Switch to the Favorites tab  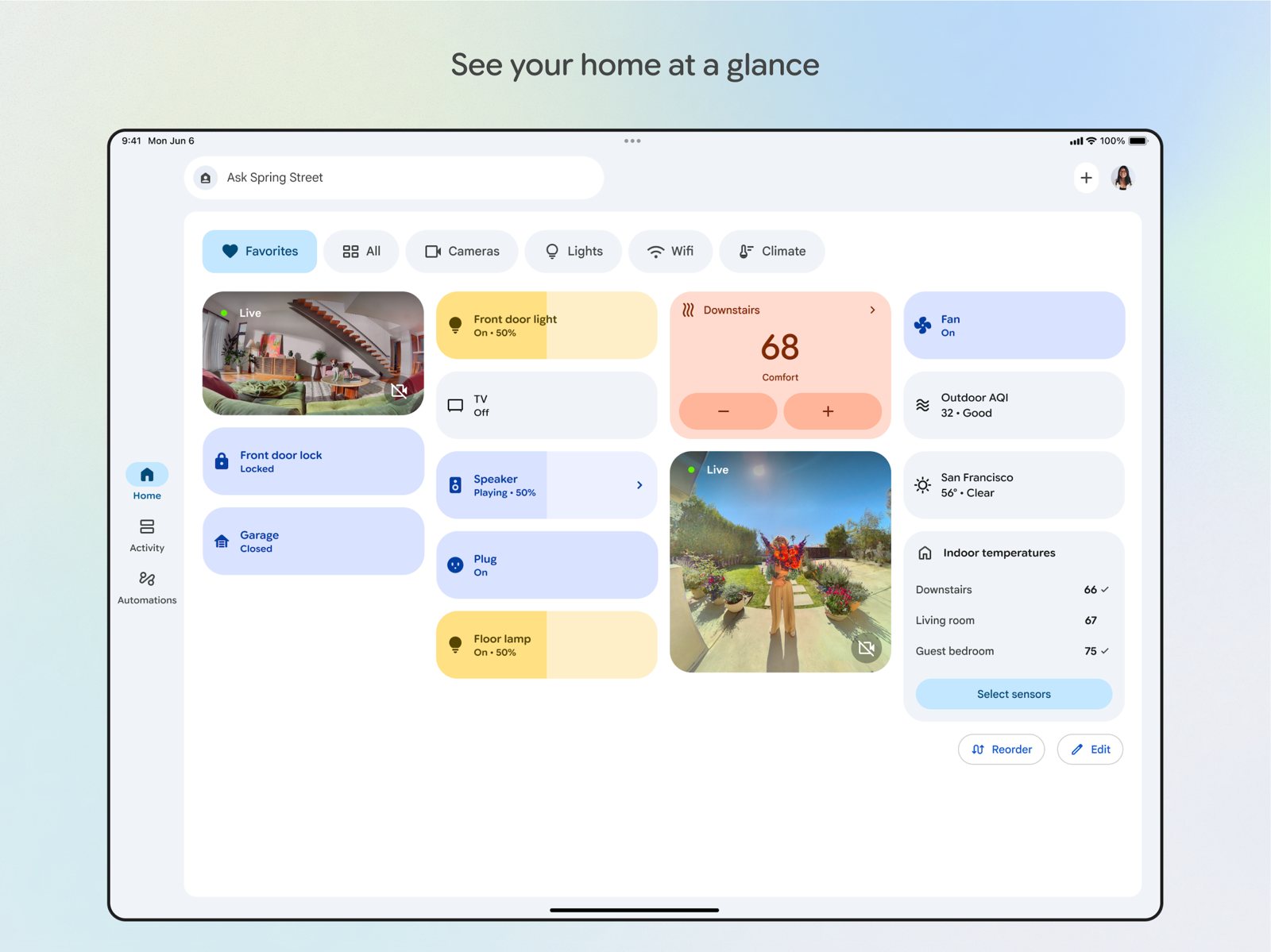click(260, 252)
